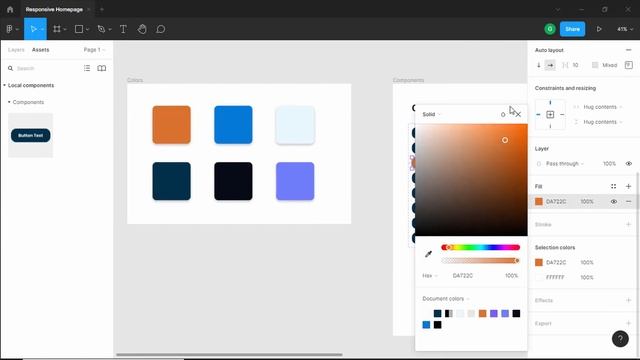Click the auto layout spacing value 10

[x=575, y=65]
